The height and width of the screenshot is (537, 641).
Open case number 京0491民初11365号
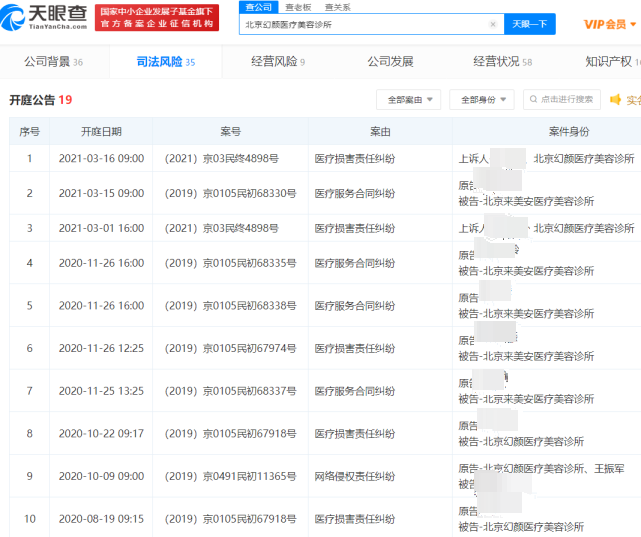(230, 478)
